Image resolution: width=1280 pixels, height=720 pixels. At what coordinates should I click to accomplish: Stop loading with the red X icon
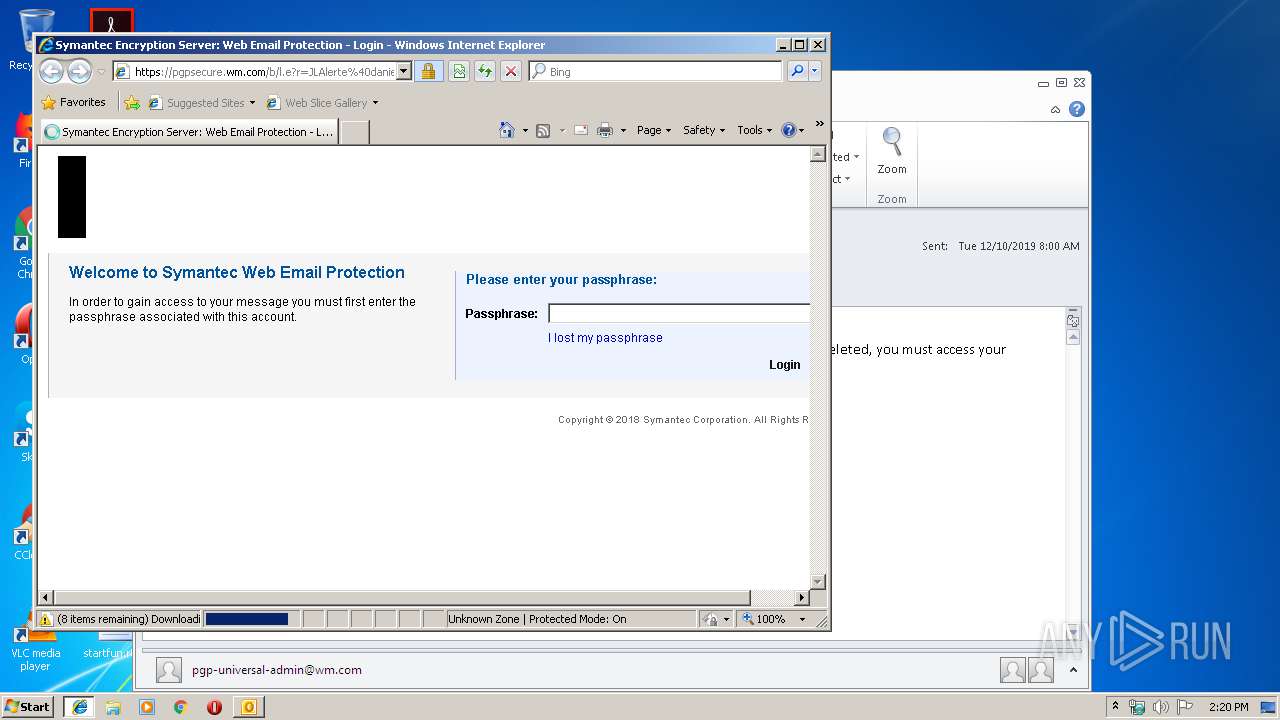[511, 71]
